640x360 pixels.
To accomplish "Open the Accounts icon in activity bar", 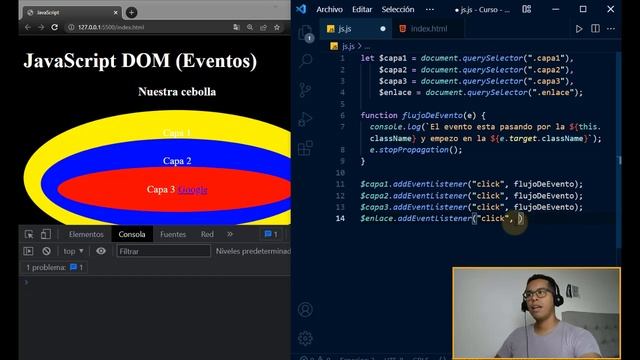I will pyautogui.click(x=305, y=309).
